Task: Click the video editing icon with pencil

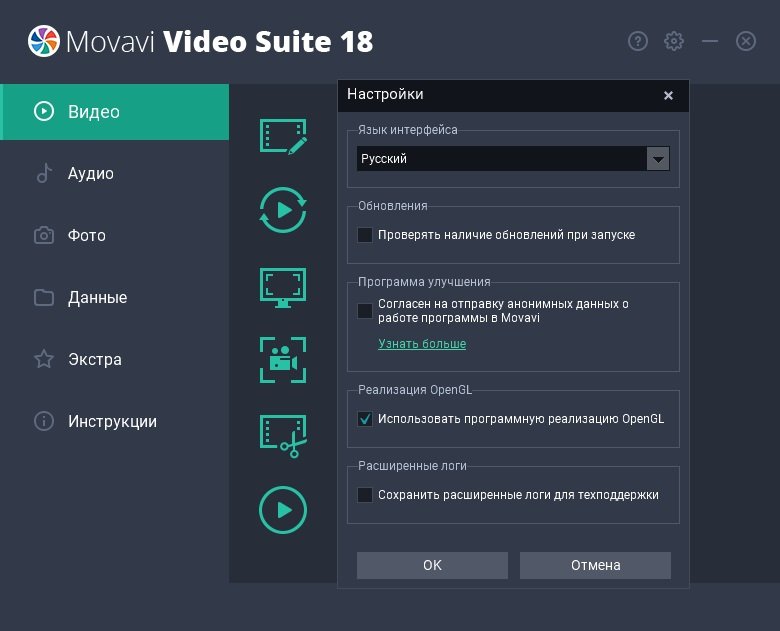Action: coord(283,136)
